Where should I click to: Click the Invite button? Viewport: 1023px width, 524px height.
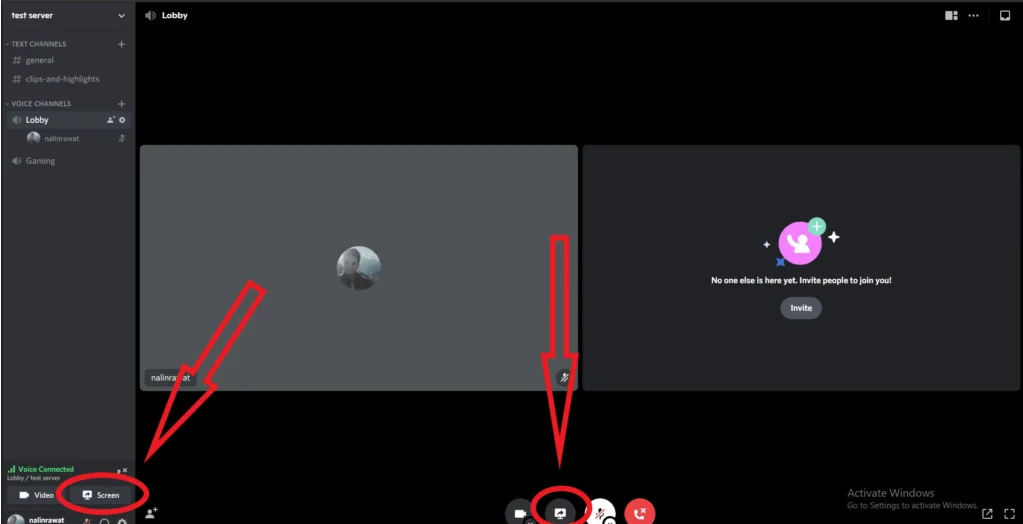801,308
